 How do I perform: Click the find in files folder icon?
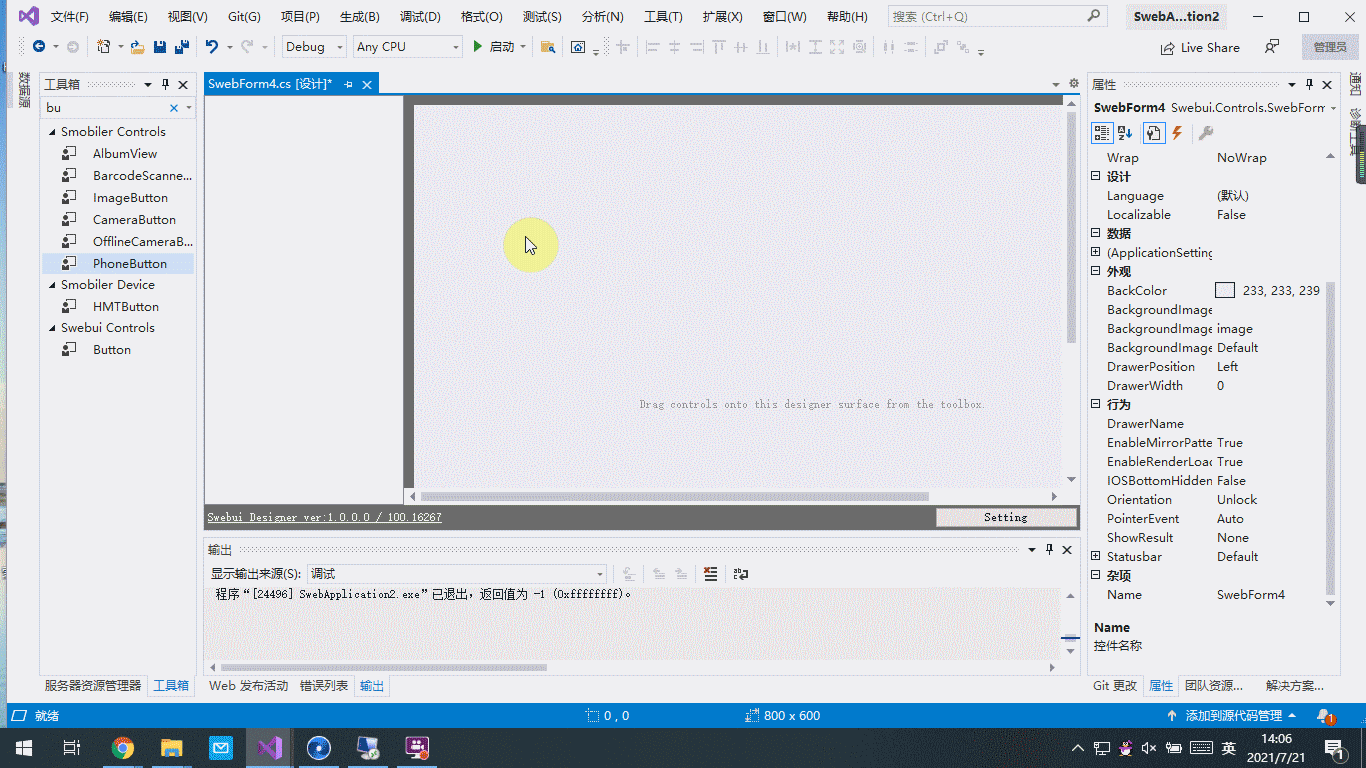click(x=548, y=47)
